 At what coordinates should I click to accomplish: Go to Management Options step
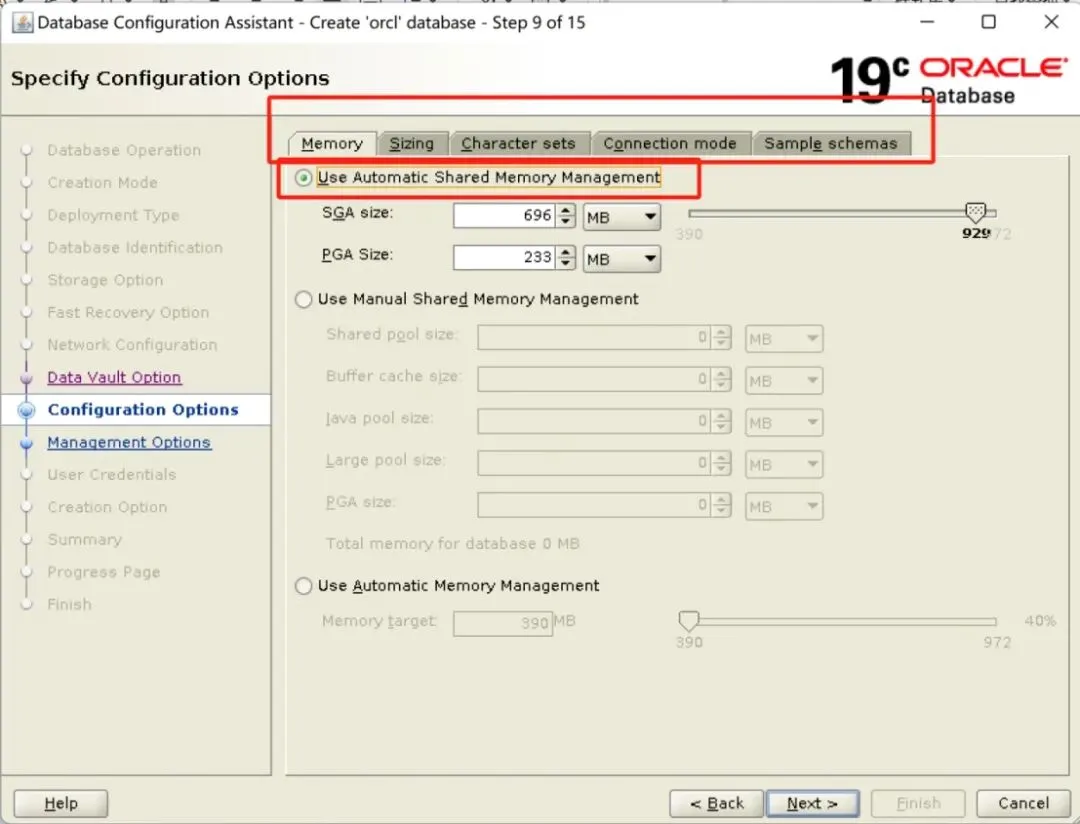coord(129,442)
